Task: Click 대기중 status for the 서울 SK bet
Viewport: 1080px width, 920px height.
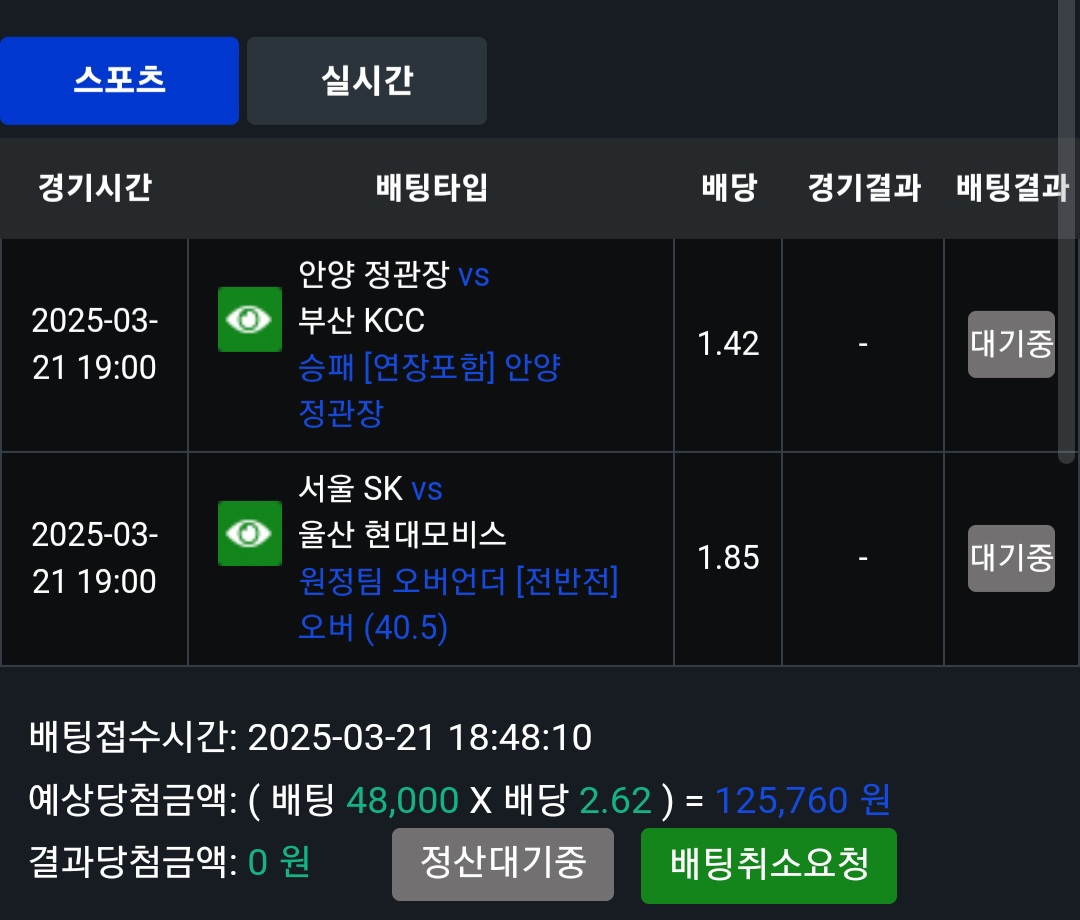Action: 1011,558
